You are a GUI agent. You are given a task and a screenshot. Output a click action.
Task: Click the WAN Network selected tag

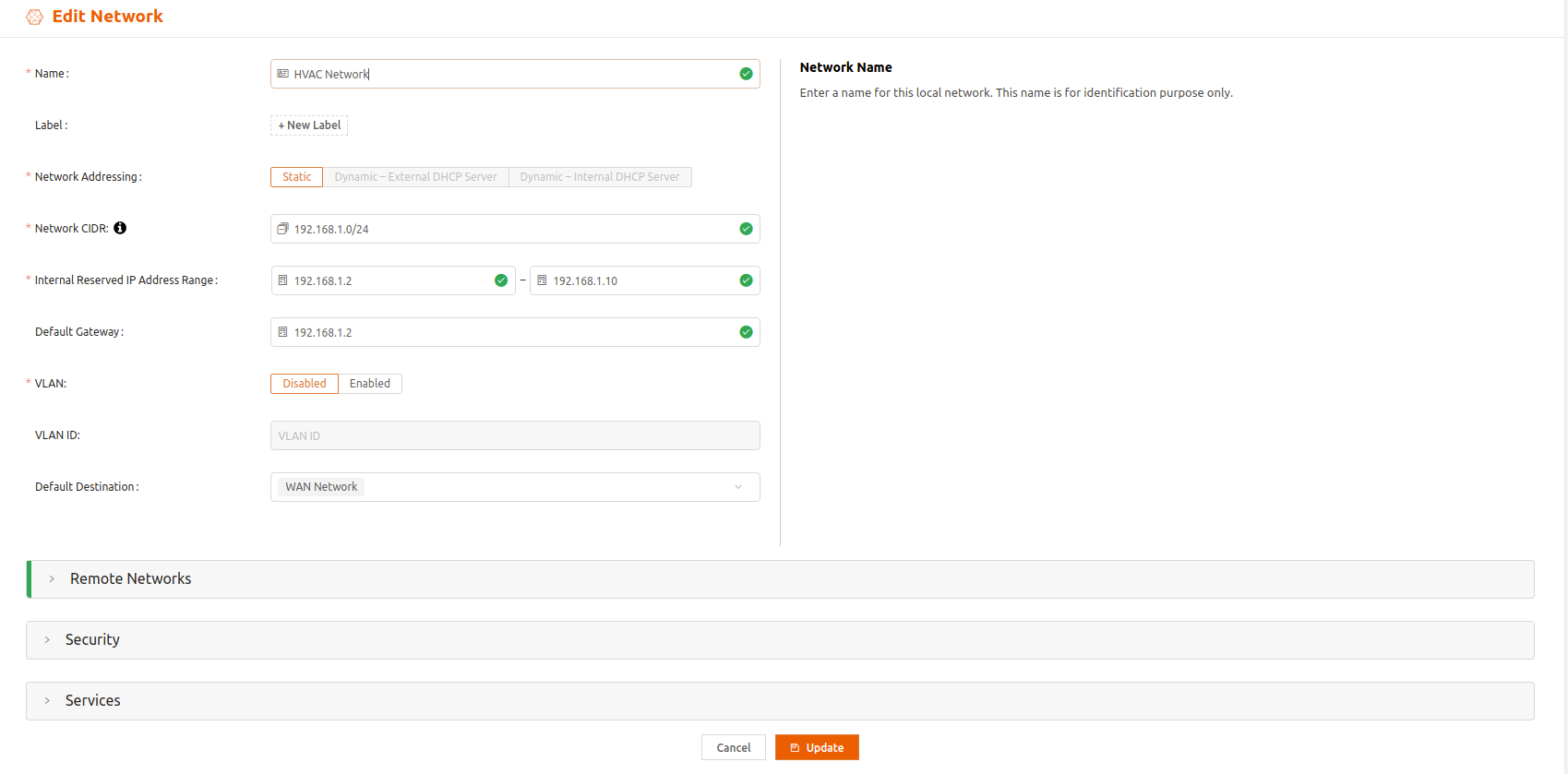point(321,487)
